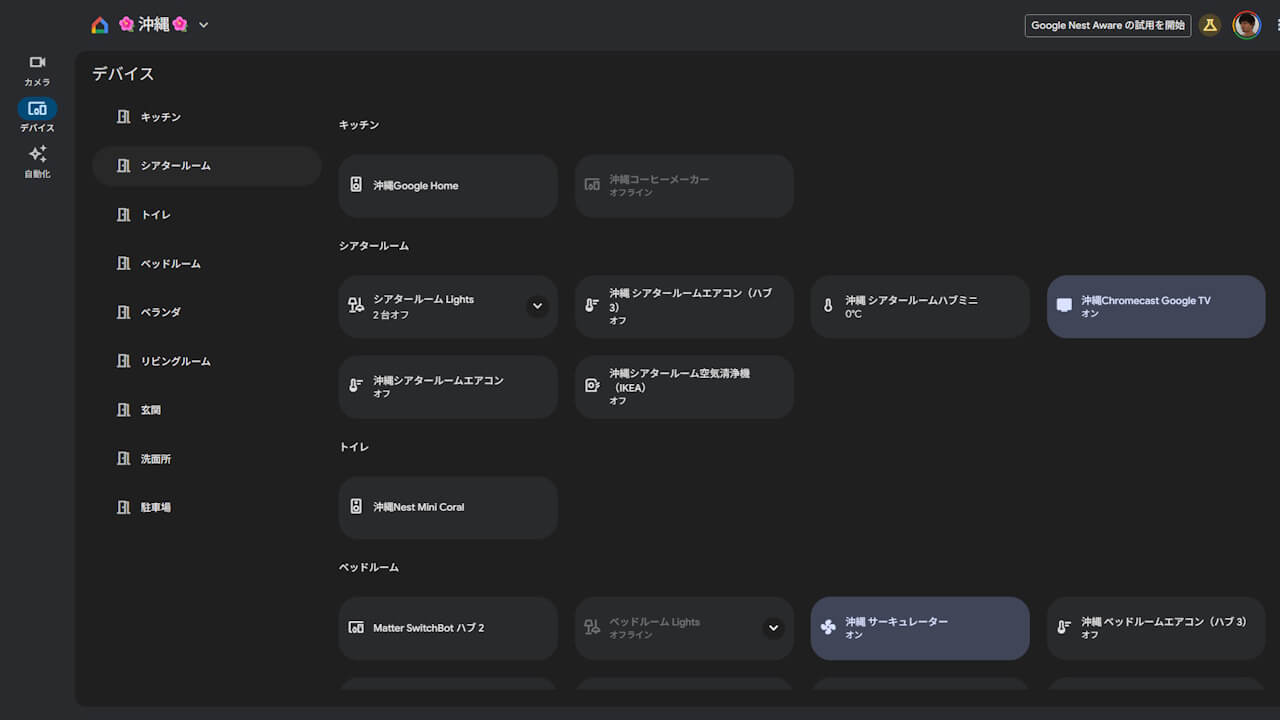Click the door icon beside 駐車場

pos(124,507)
